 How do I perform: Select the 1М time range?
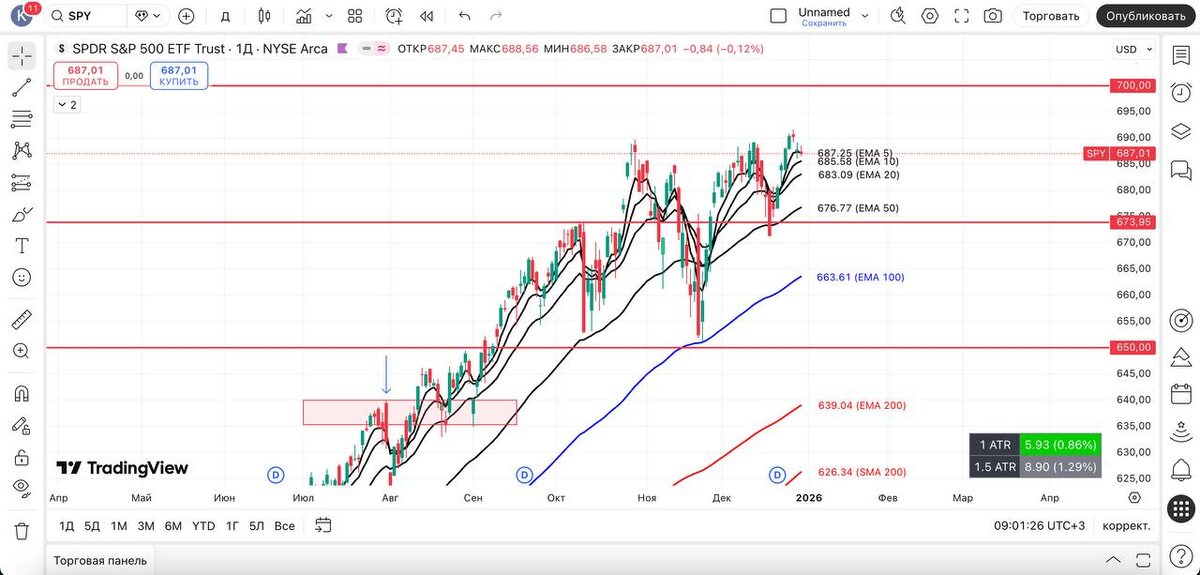click(118, 525)
